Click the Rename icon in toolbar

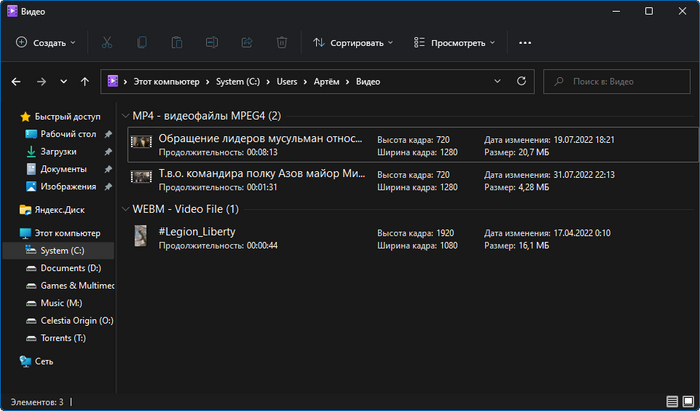tap(212, 43)
